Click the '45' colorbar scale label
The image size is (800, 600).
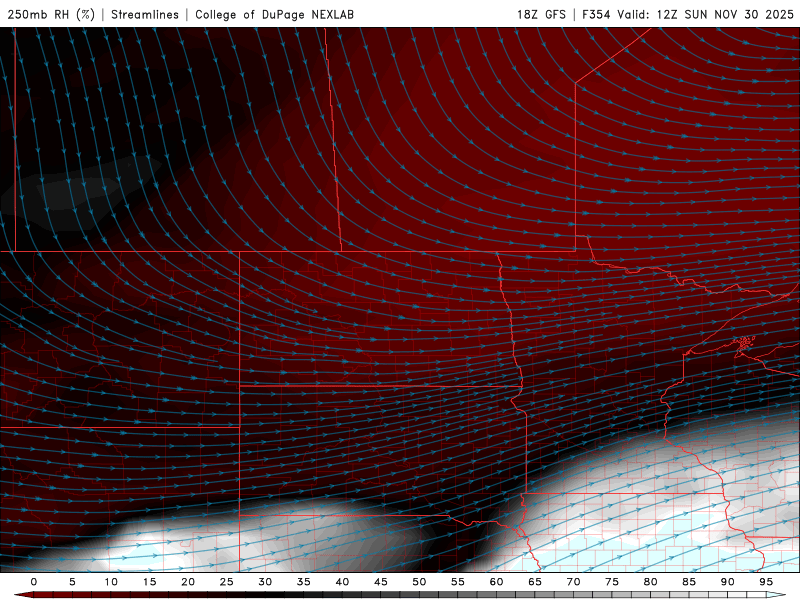pyautogui.click(x=381, y=582)
